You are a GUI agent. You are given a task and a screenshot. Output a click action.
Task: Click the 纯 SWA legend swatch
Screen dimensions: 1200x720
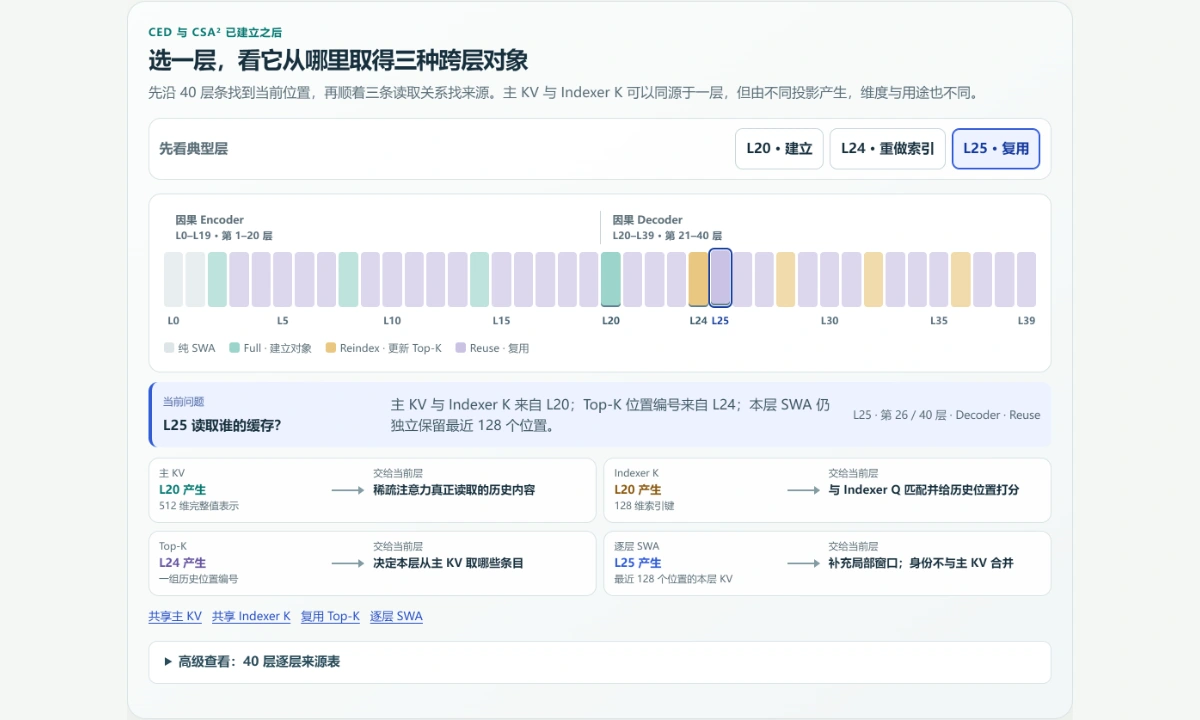(x=169, y=348)
